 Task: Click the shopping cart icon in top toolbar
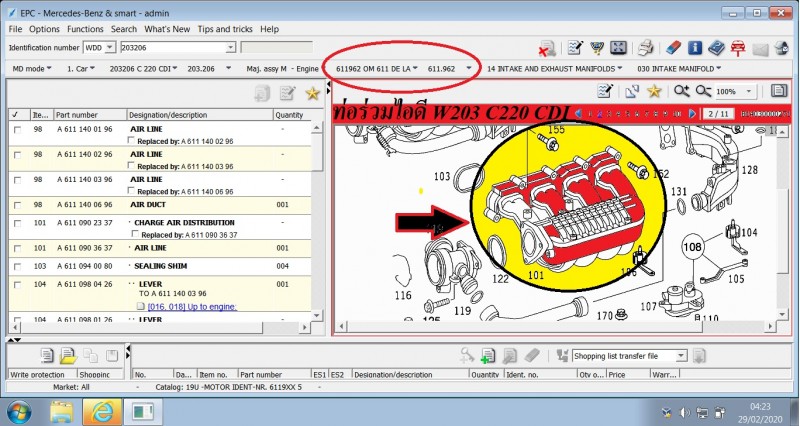(596, 48)
